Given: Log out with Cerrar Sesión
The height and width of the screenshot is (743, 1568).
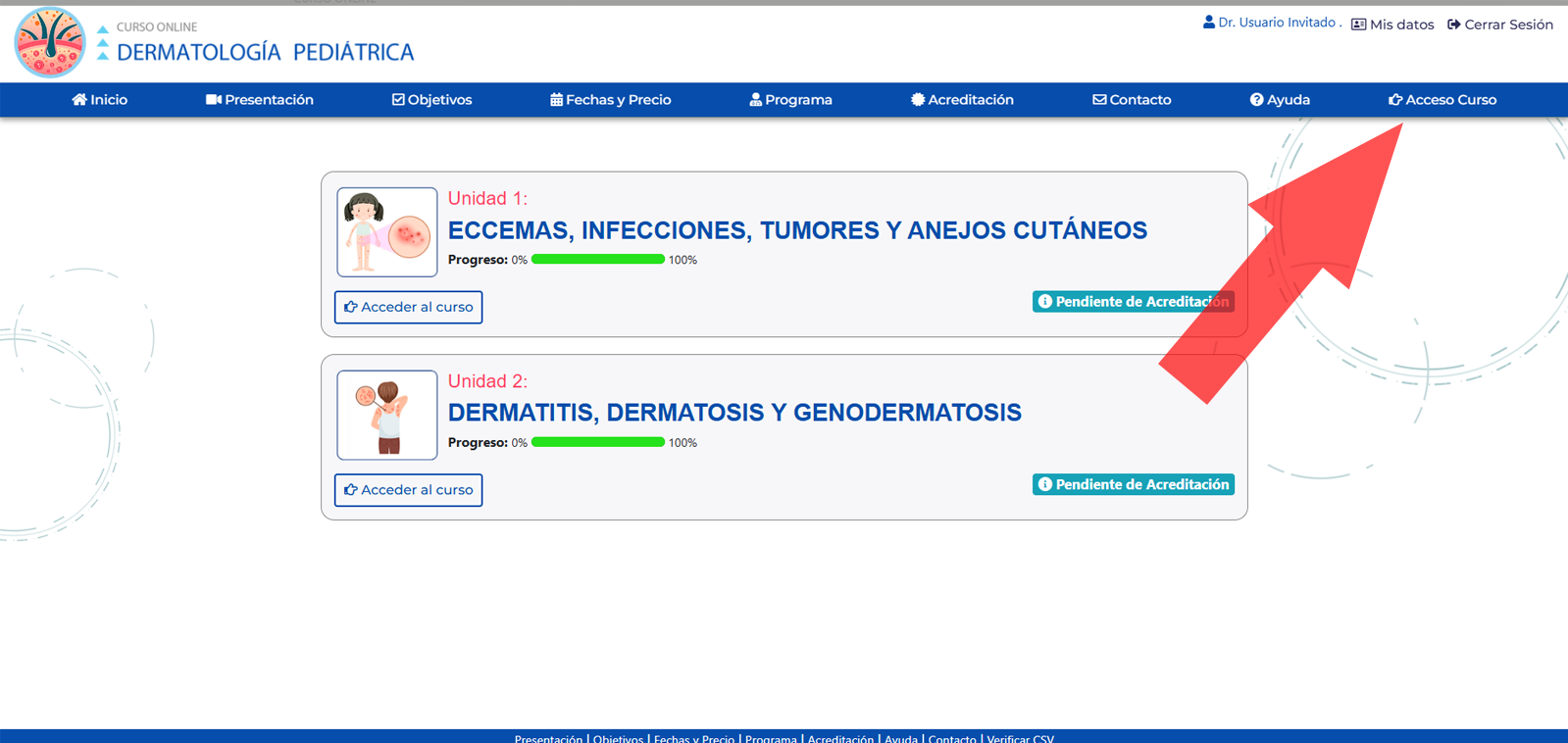Looking at the screenshot, I should (x=1500, y=25).
